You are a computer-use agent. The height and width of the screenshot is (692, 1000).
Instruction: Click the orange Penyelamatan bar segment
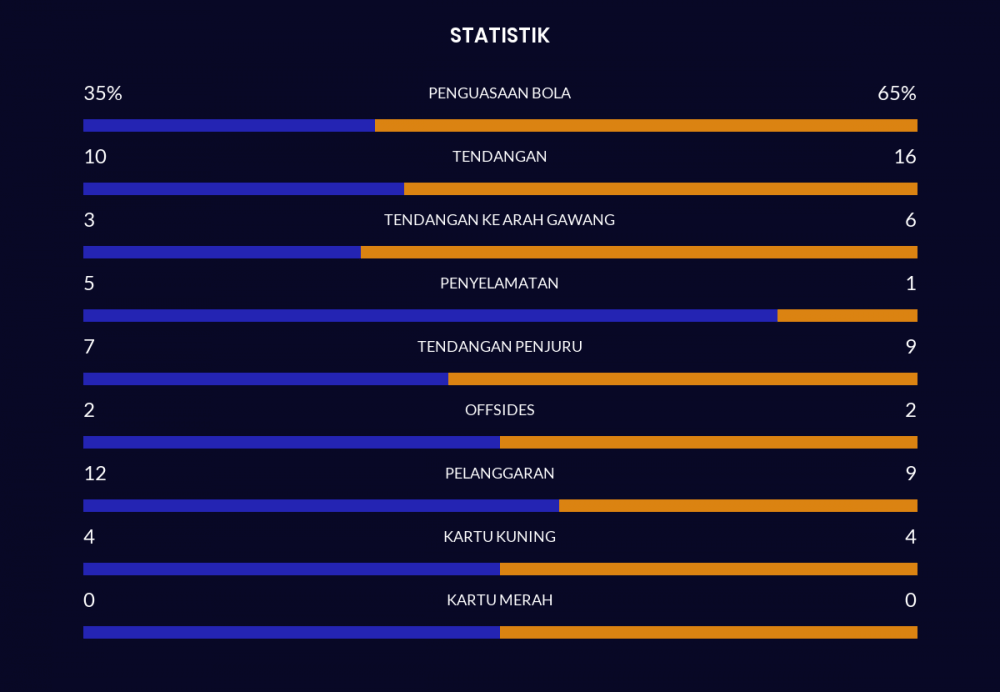tap(847, 316)
